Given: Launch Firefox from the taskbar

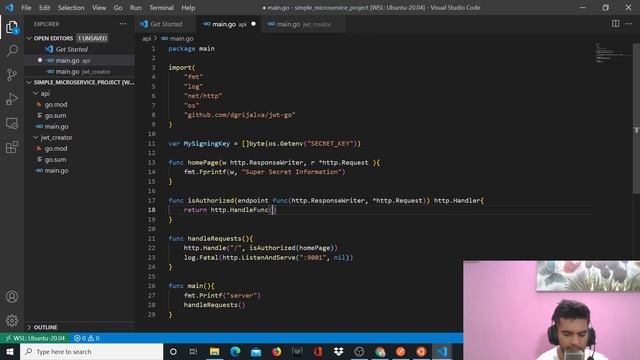Looking at the screenshot, I should click(x=276, y=351).
